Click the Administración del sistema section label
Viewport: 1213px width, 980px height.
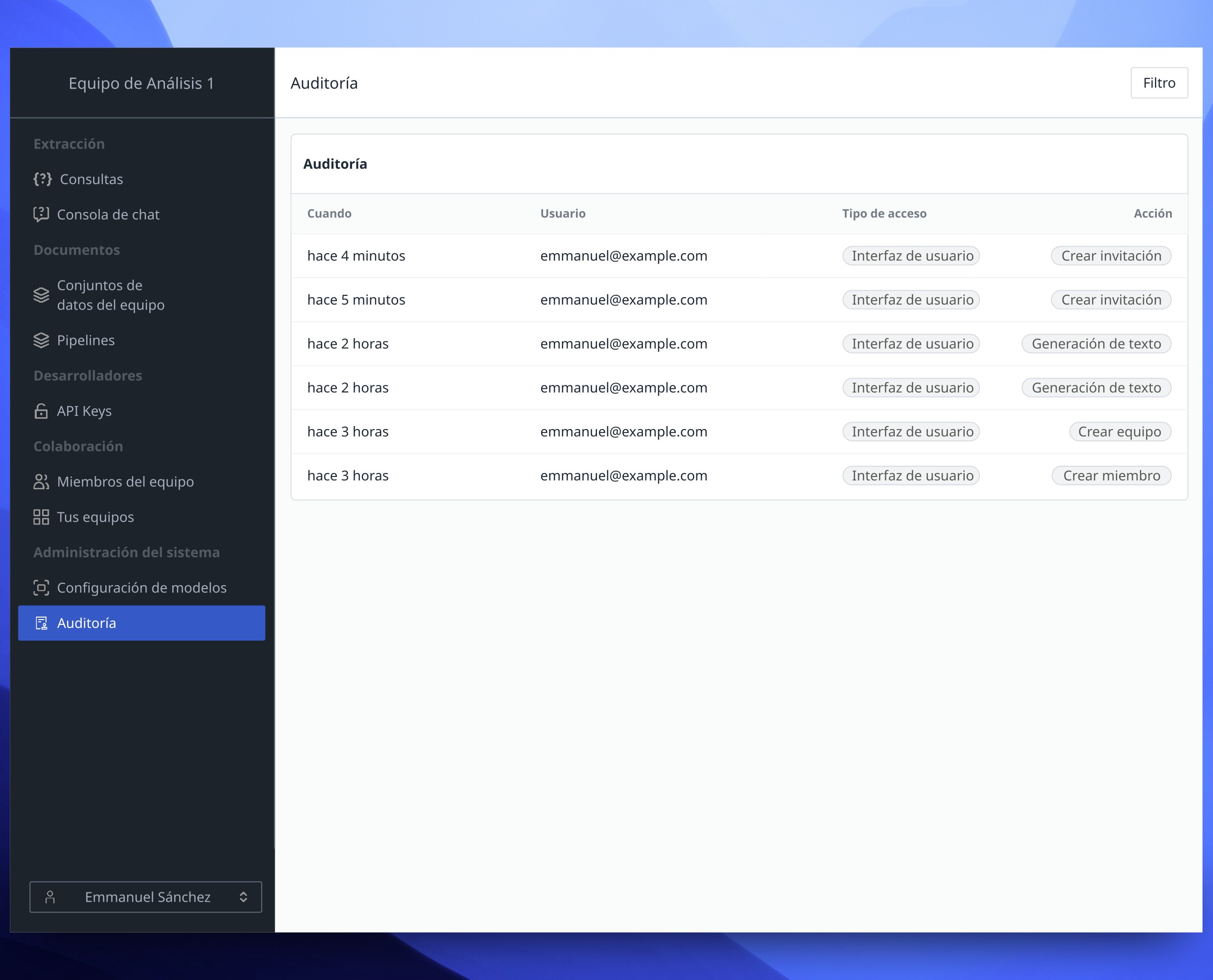point(126,552)
